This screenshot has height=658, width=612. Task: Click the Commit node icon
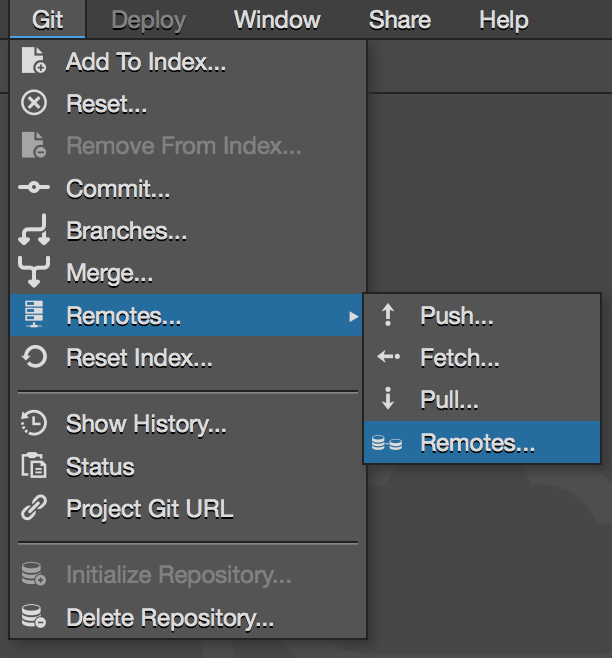tap(34, 188)
